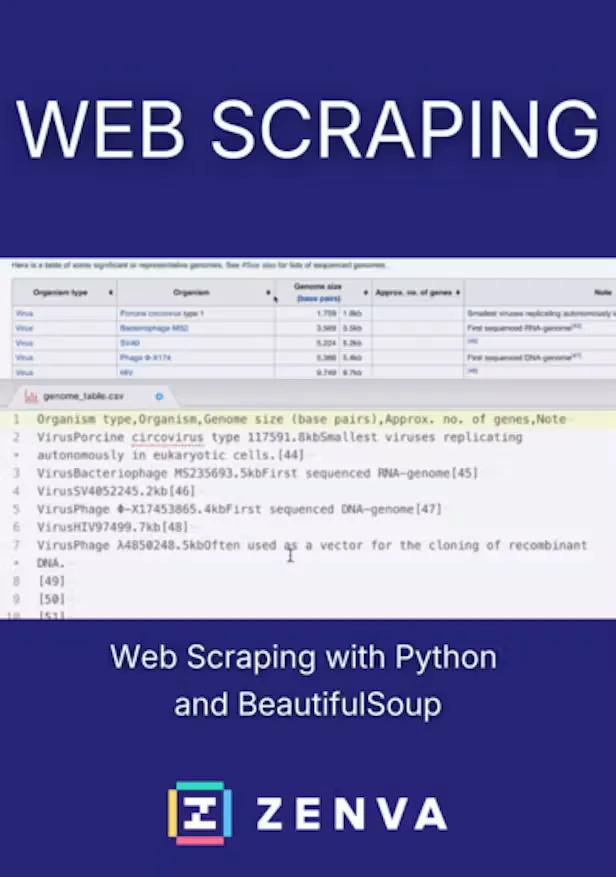Screen dimensions: 616x877
Task: Click line number 1 in the gutter
Action: 16,419
